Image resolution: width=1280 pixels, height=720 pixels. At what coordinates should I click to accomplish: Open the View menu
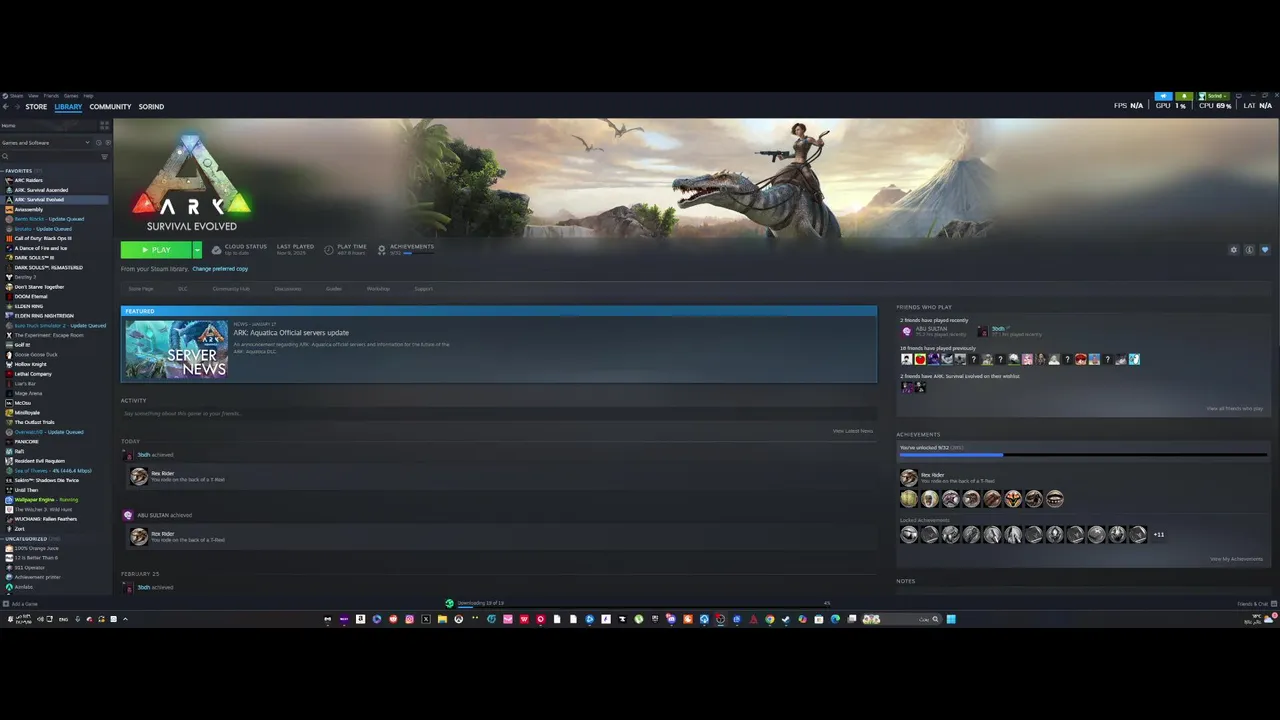33,96
